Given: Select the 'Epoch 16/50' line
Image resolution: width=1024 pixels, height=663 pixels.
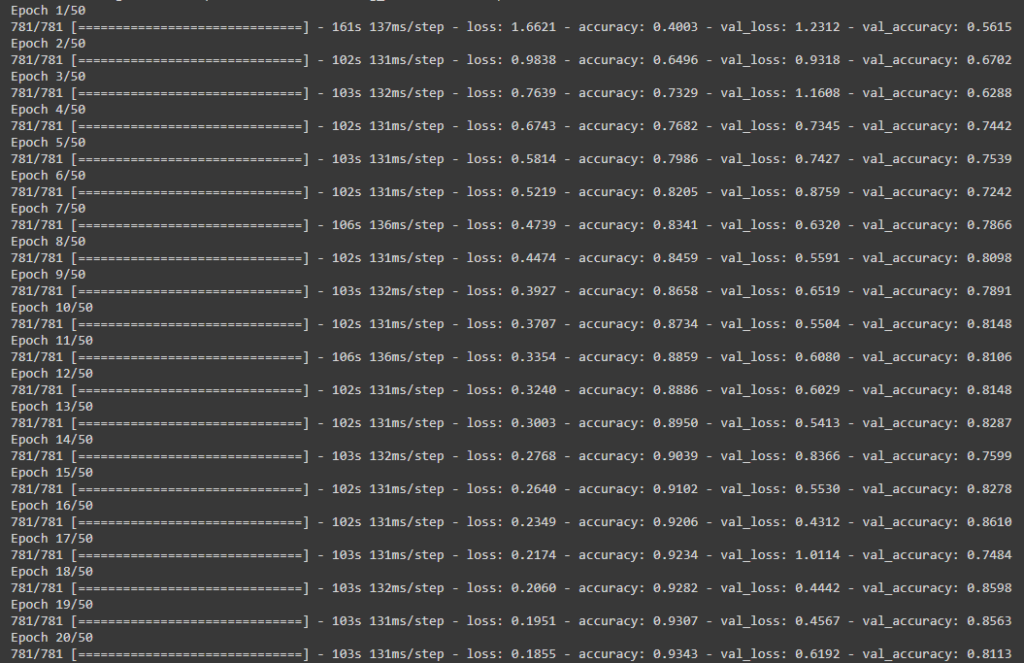Looking at the screenshot, I should (52, 505).
